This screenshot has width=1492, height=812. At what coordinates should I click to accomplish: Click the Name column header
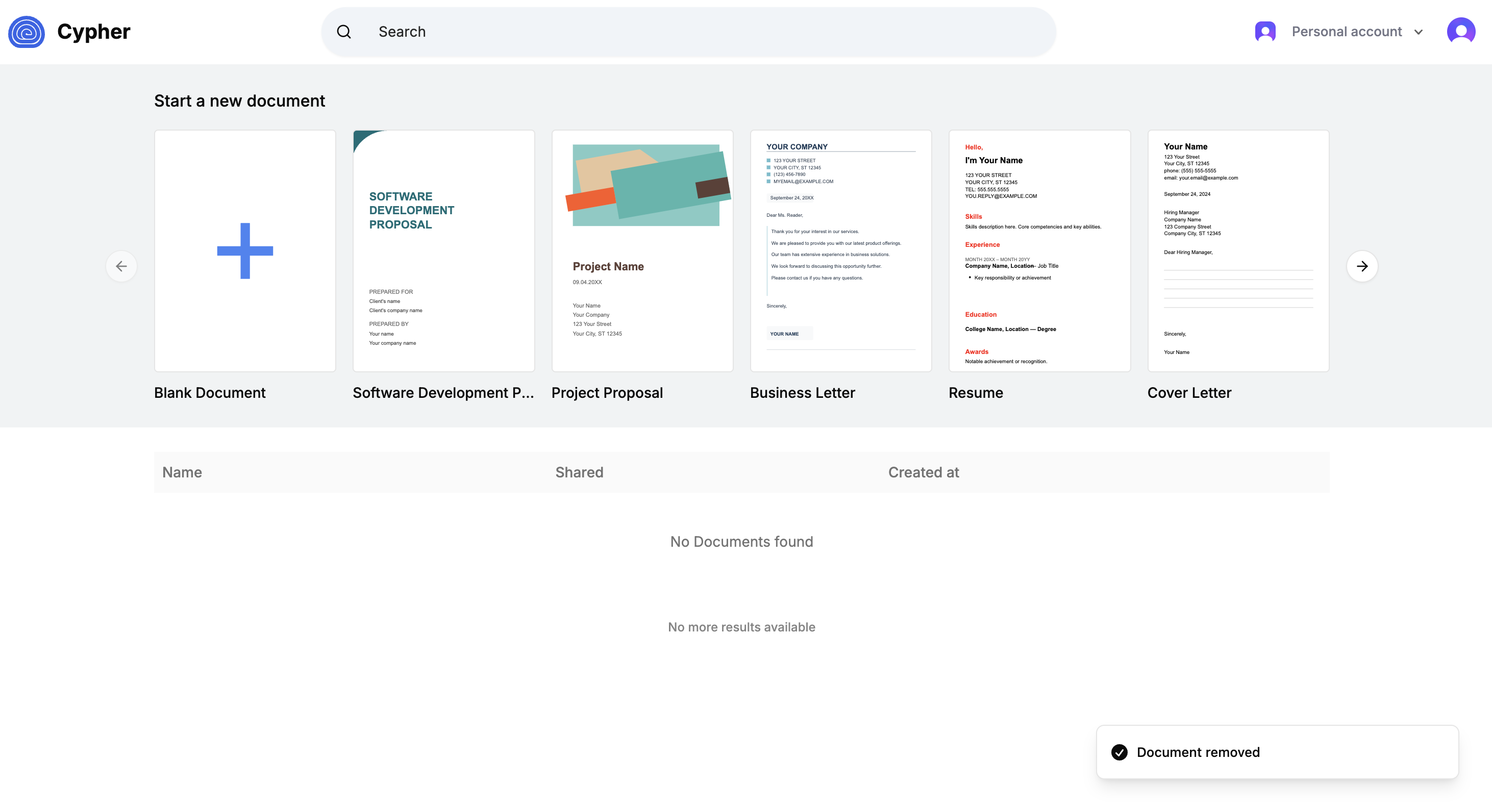[x=182, y=472]
